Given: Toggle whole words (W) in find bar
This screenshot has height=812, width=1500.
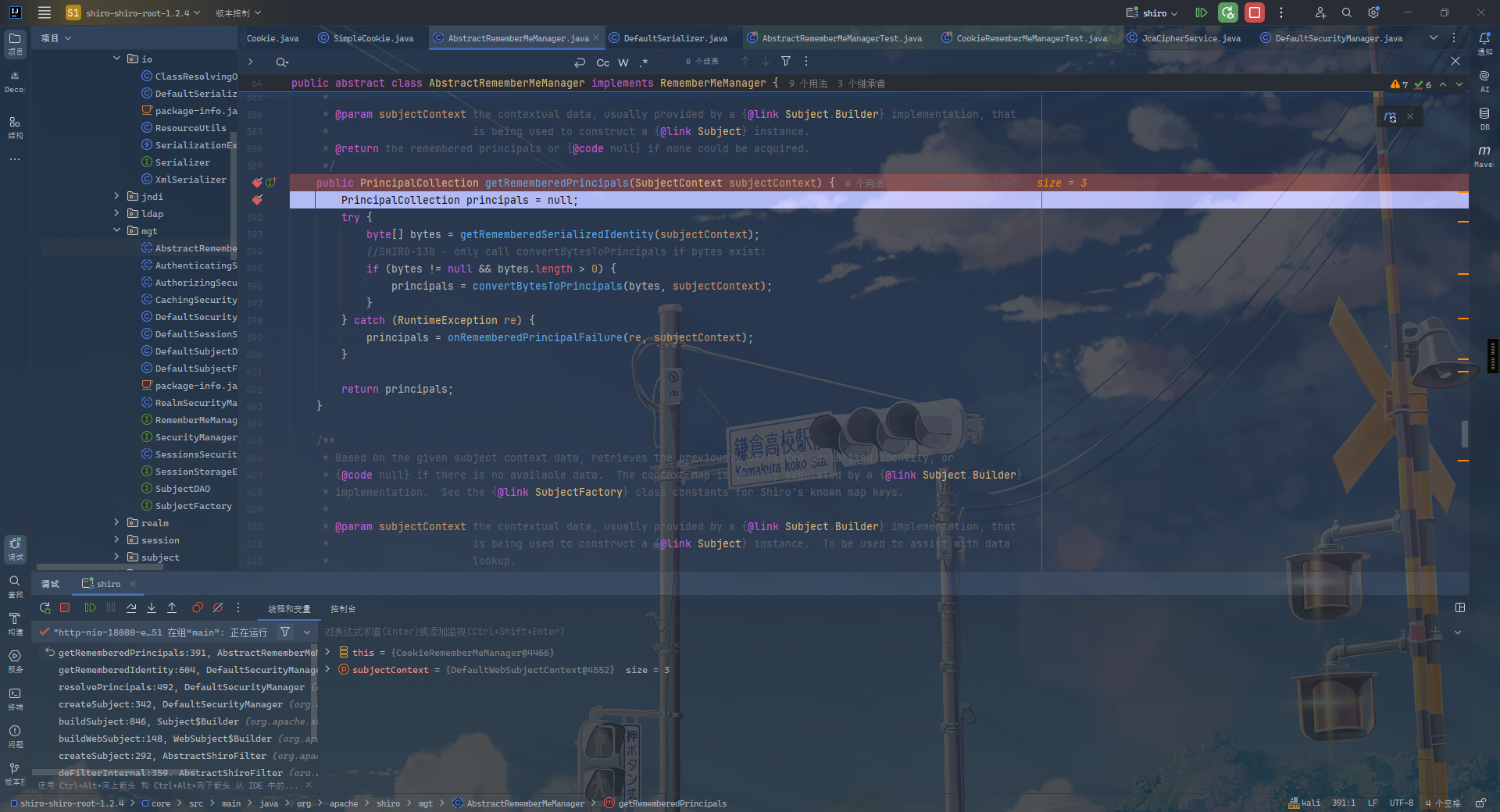Looking at the screenshot, I should pyautogui.click(x=623, y=62).
